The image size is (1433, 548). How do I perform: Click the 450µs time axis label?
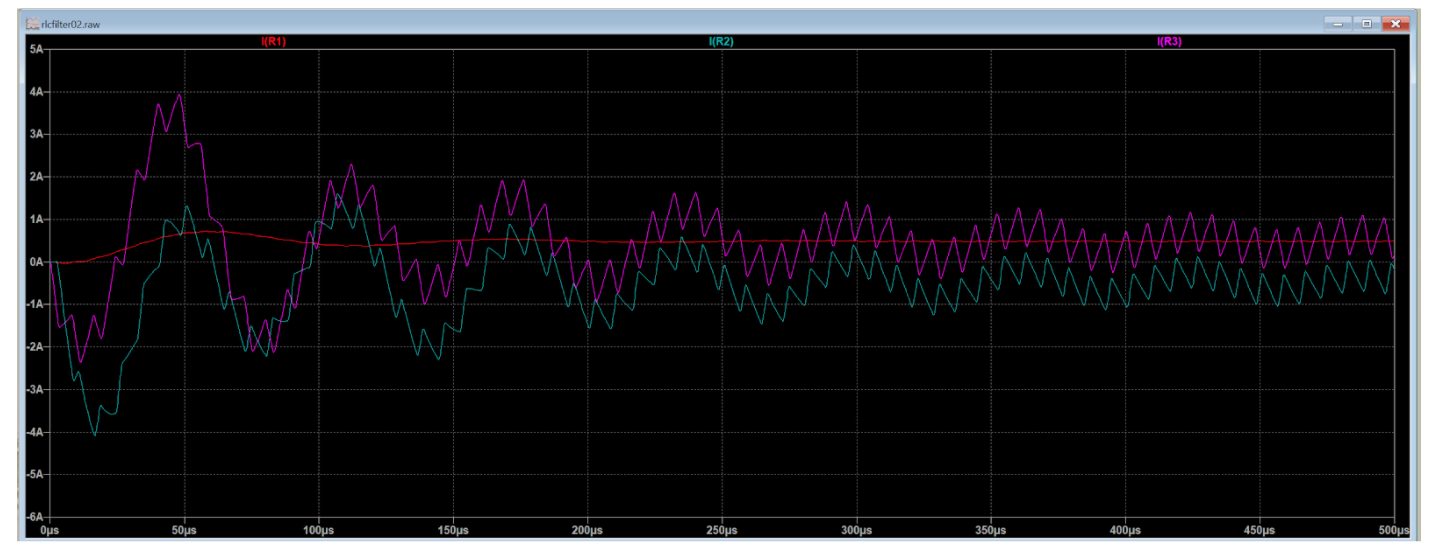[x=1260, y=529]
